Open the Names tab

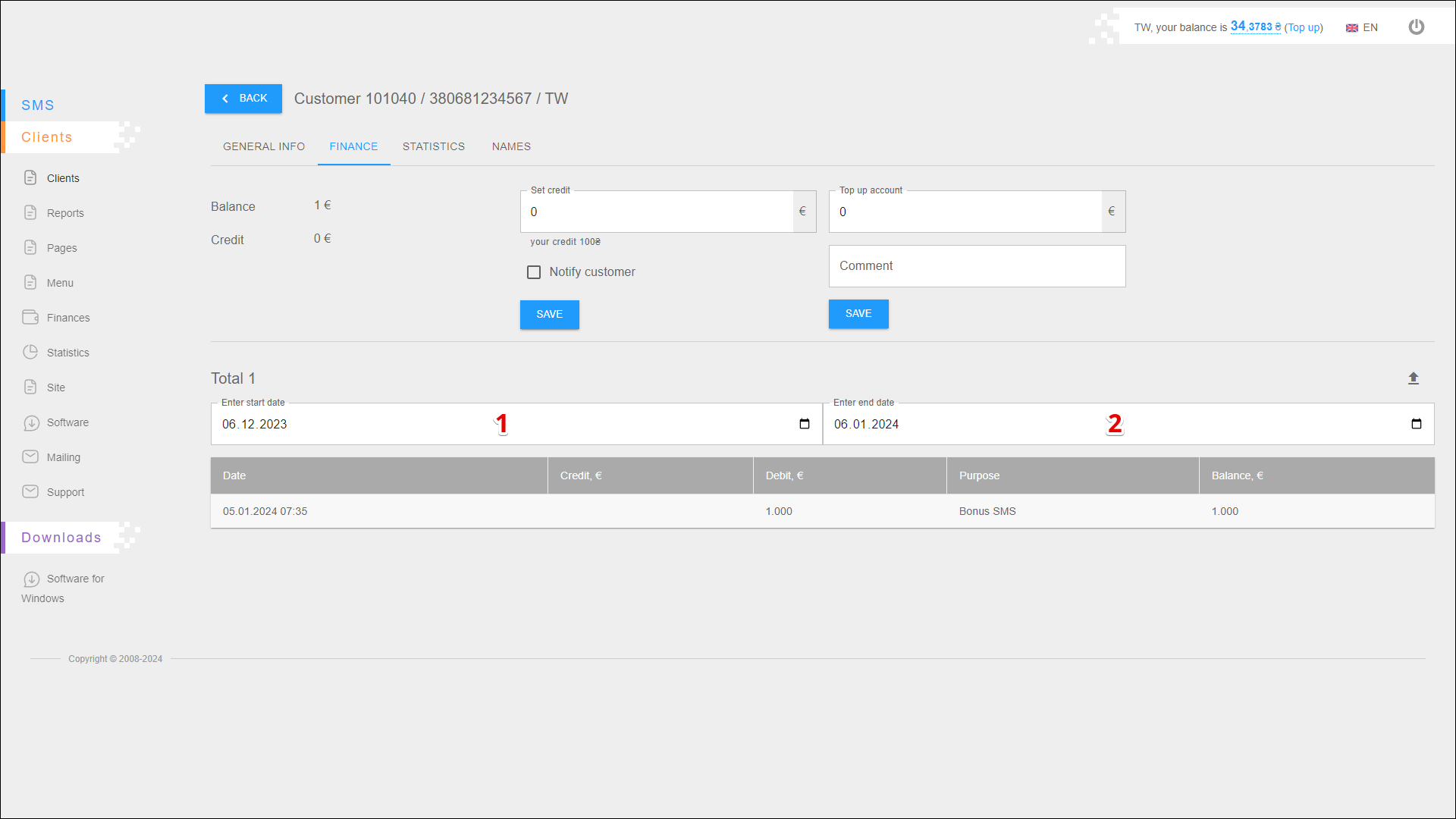point(511,146)
